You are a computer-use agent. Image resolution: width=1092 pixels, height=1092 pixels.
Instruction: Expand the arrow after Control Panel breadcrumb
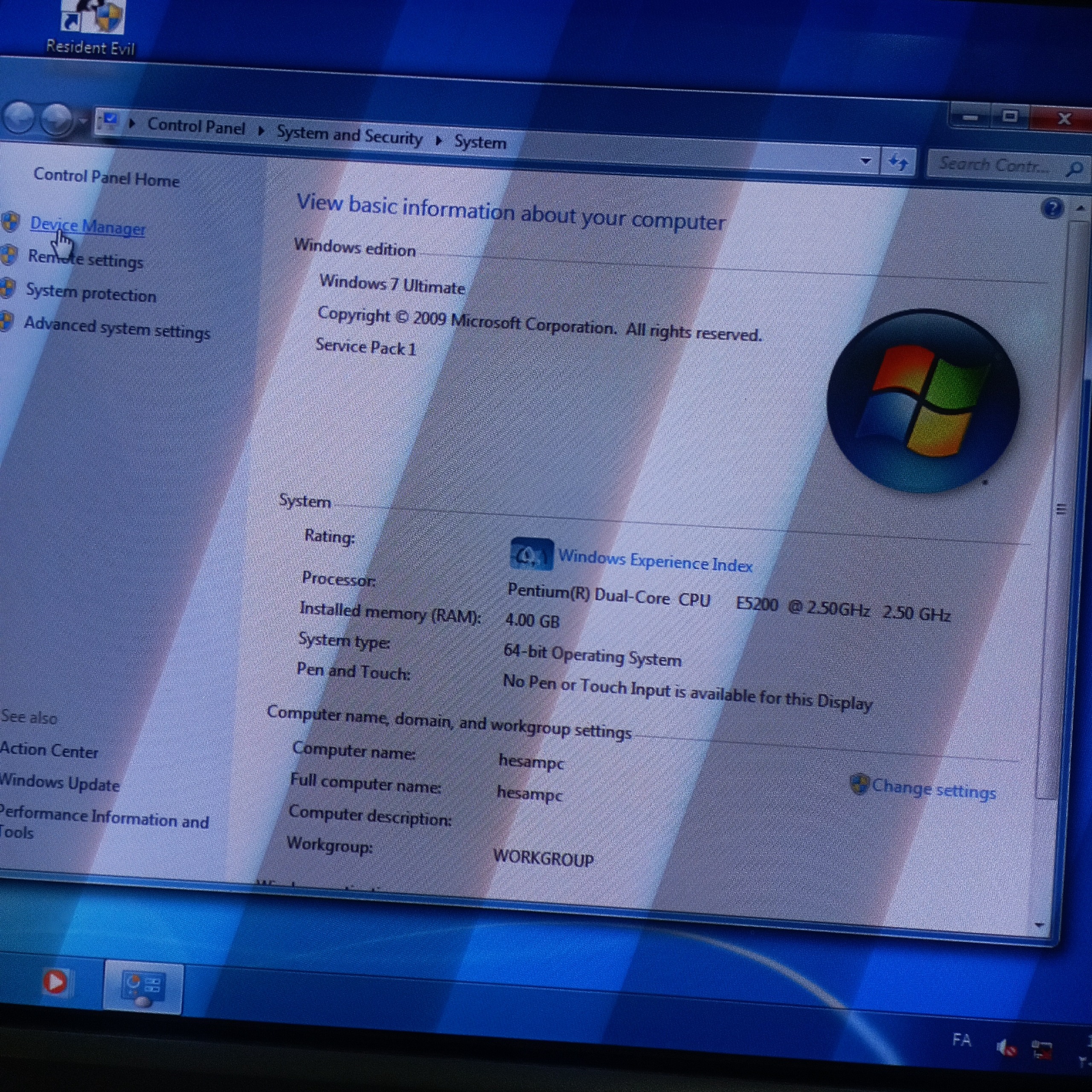coord(261,131)
